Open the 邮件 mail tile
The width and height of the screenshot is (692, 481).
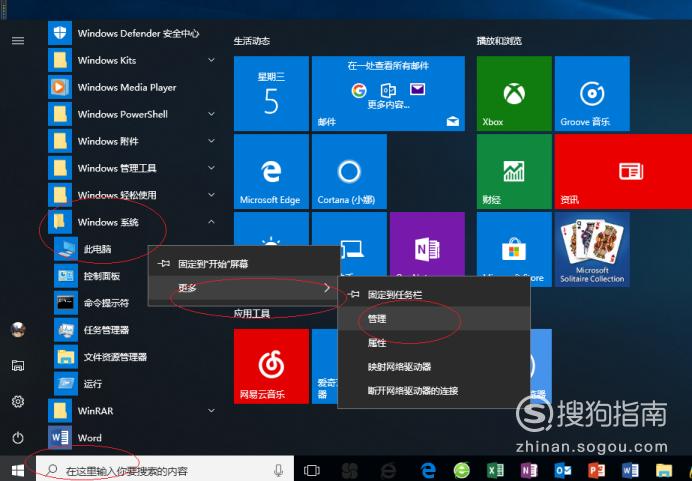(388, 94)
